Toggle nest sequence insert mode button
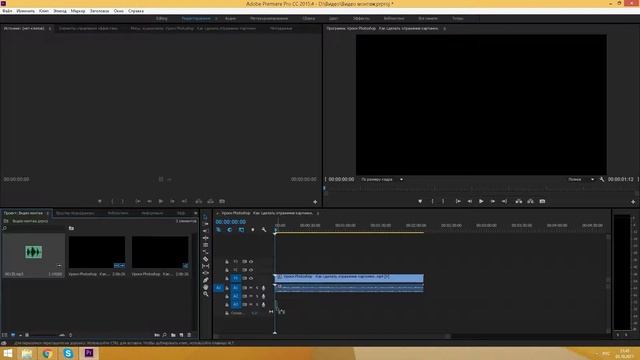Image resolution: width=640 pixels, height=360 pixels. pyautogui.click(x=218, y=230)
